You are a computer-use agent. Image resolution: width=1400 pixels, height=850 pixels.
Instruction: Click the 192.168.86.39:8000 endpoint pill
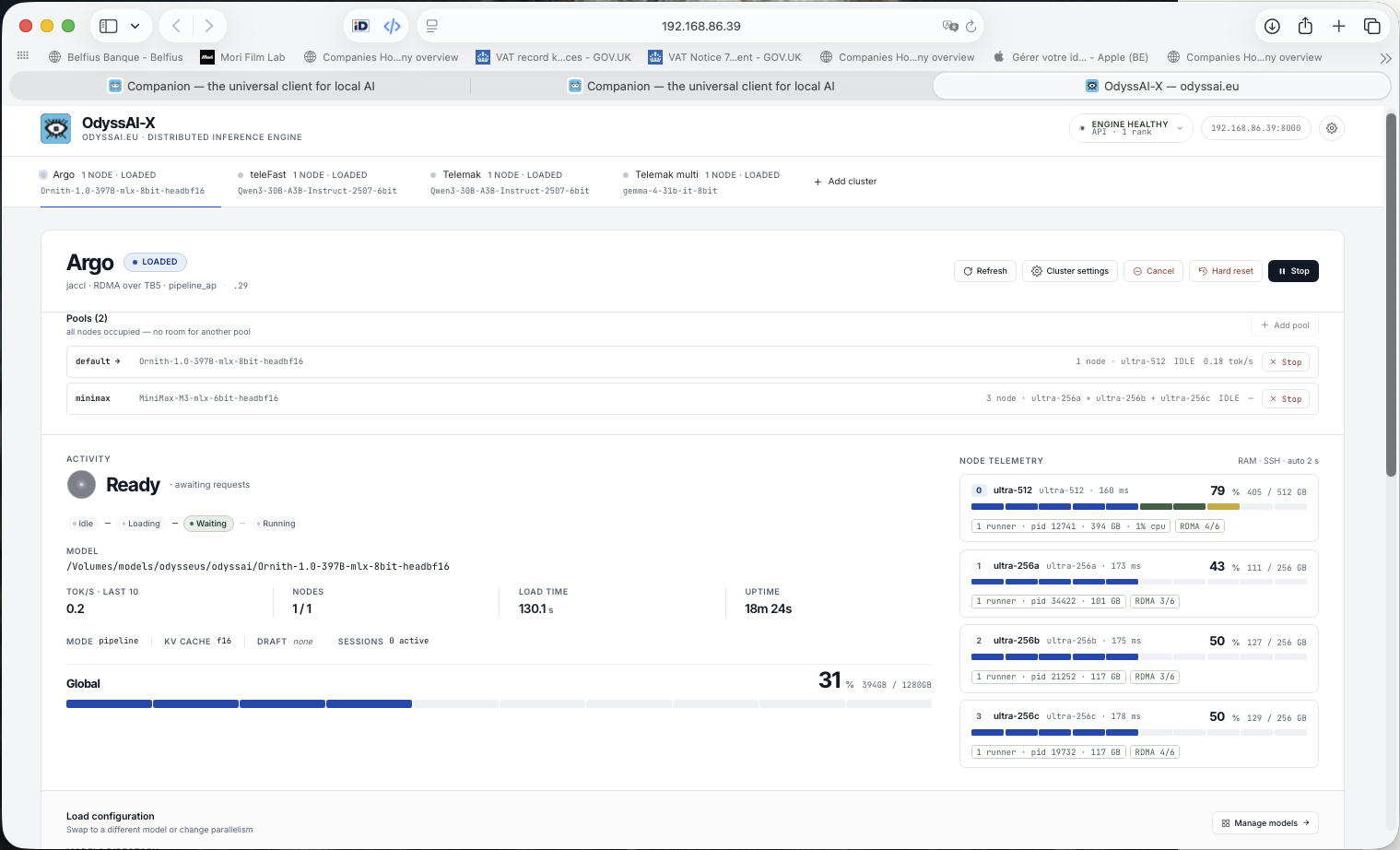(x=1255, y=128)
